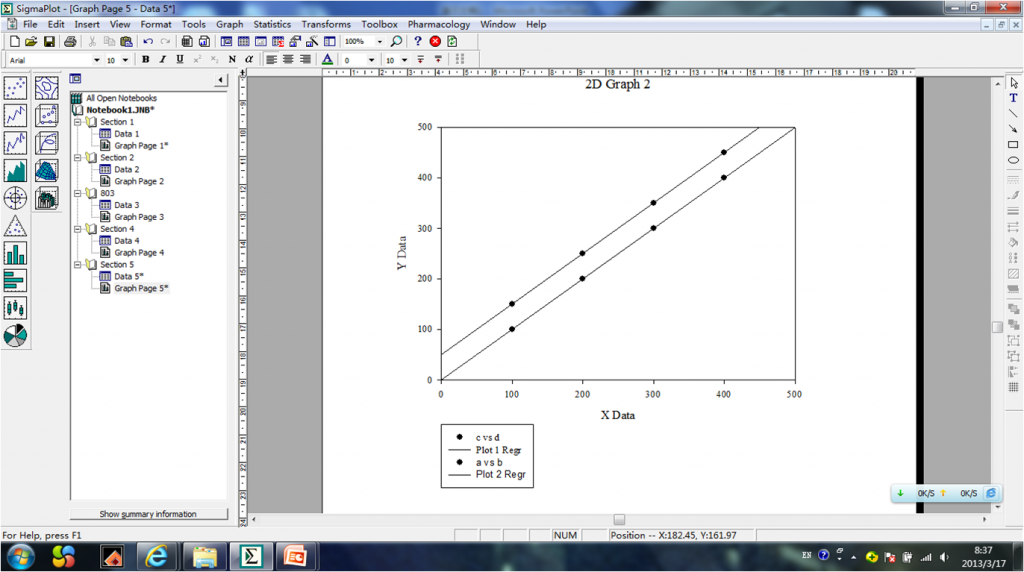Screen dimensions: 1024x572
Task: Select the ternary plot graph type
Action: [15, 226]
